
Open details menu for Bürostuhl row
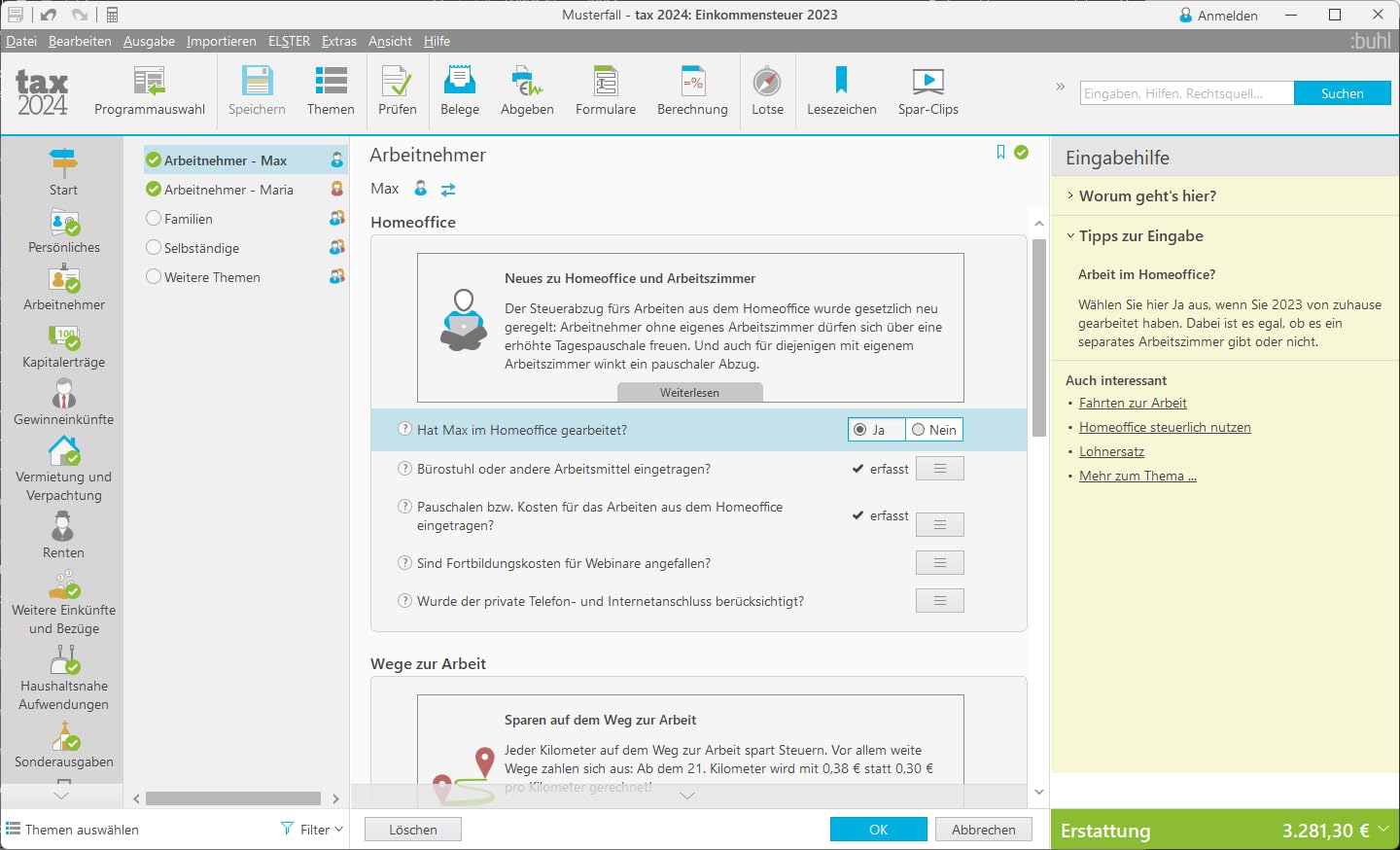click(940, 469)
